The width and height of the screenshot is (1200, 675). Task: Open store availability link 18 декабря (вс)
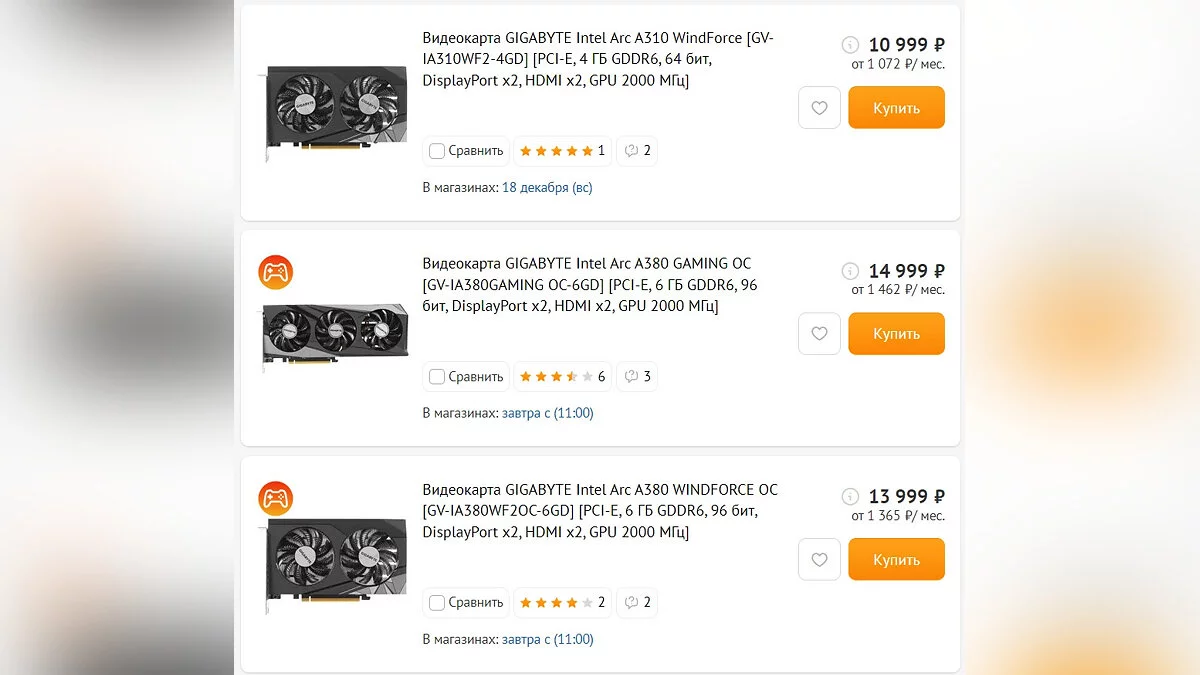pyautogui.click(x=547, y=188)
